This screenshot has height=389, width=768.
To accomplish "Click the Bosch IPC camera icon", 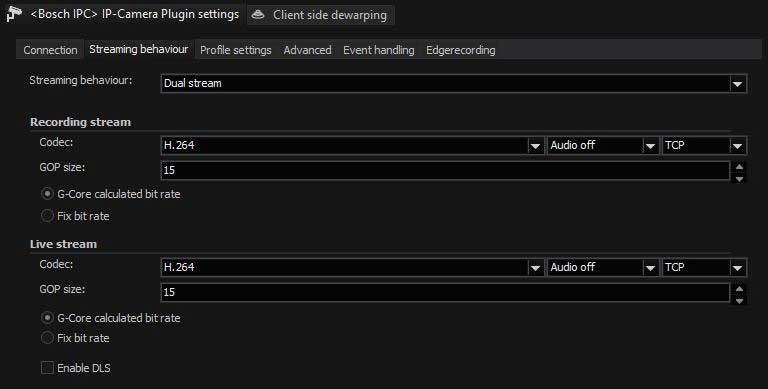I will 14,14.
